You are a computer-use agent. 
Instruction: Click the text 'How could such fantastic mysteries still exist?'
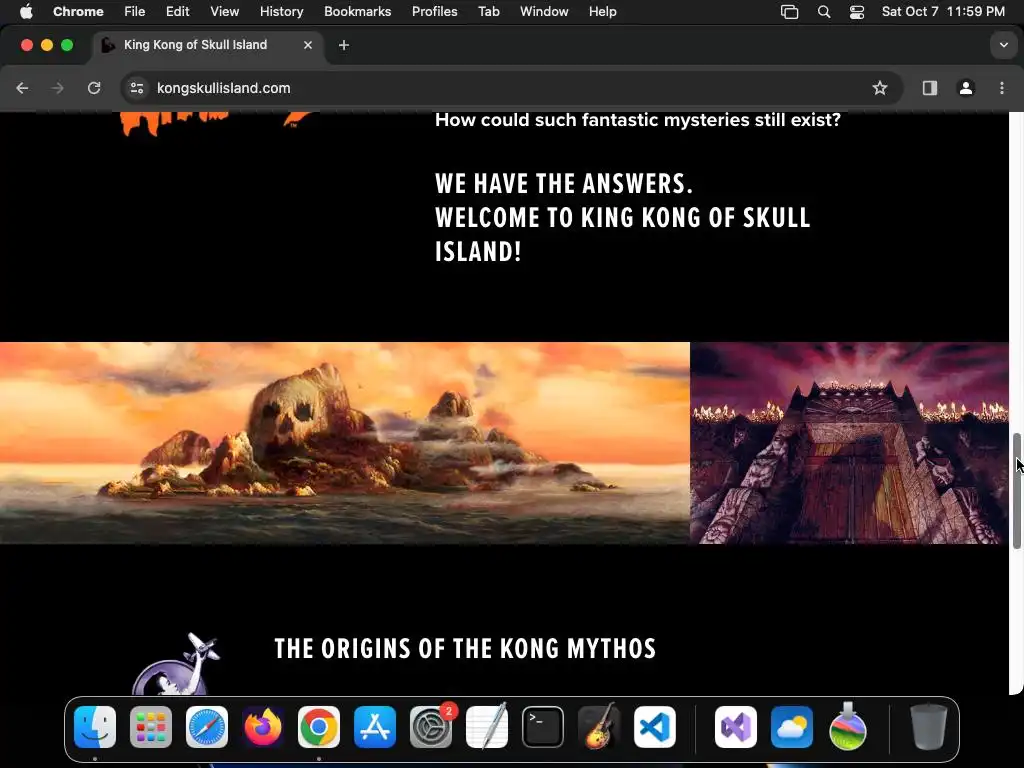click(637, 120)
